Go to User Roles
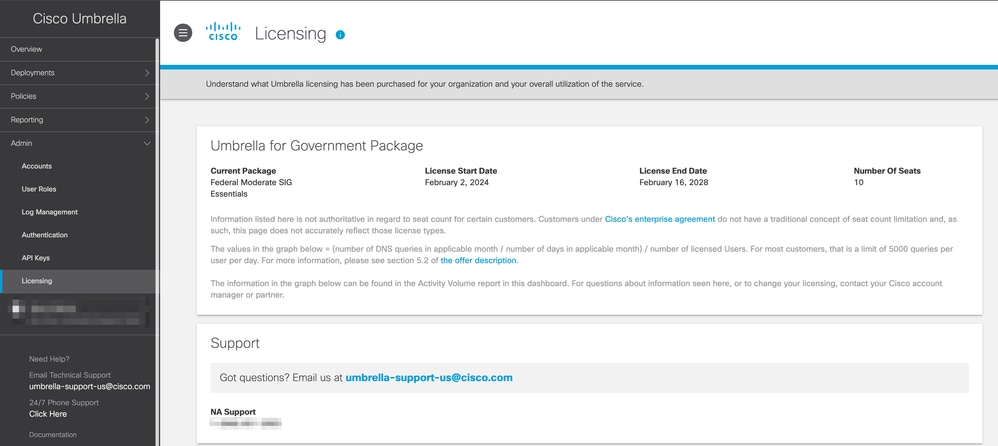 coord(39,189)
